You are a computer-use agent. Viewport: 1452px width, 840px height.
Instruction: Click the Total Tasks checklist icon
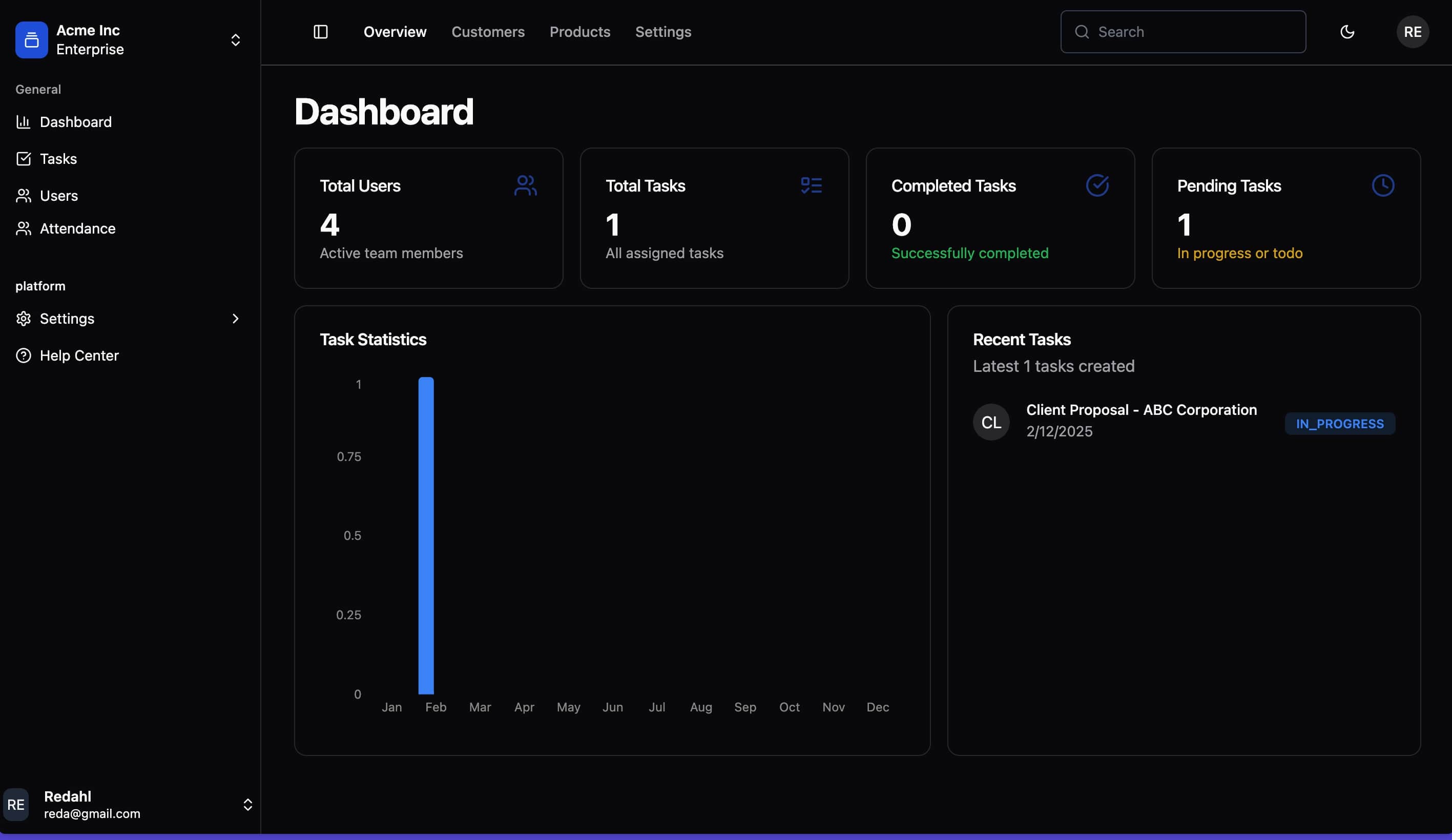pos(811,185)
